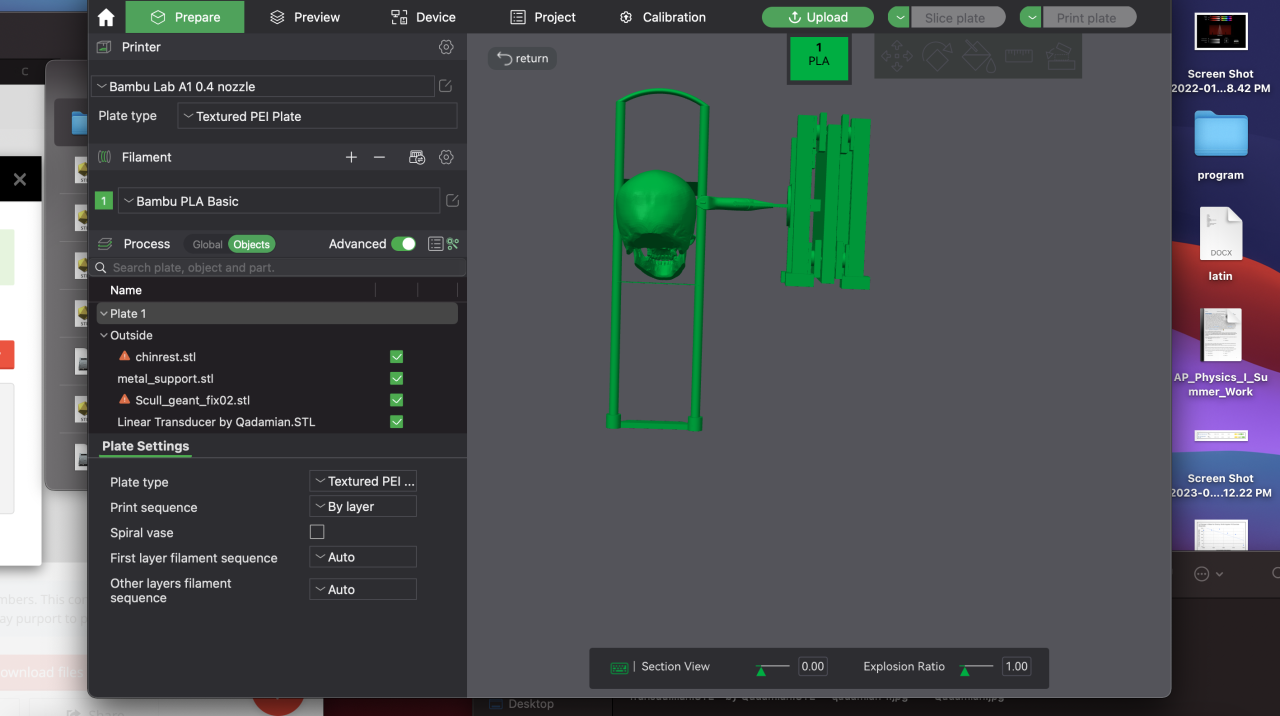The height and width of the screenshot is (716, 1280).
Task: Open the Print sequence dropdown
Action: pyautogui.click(x=363, y=507)
